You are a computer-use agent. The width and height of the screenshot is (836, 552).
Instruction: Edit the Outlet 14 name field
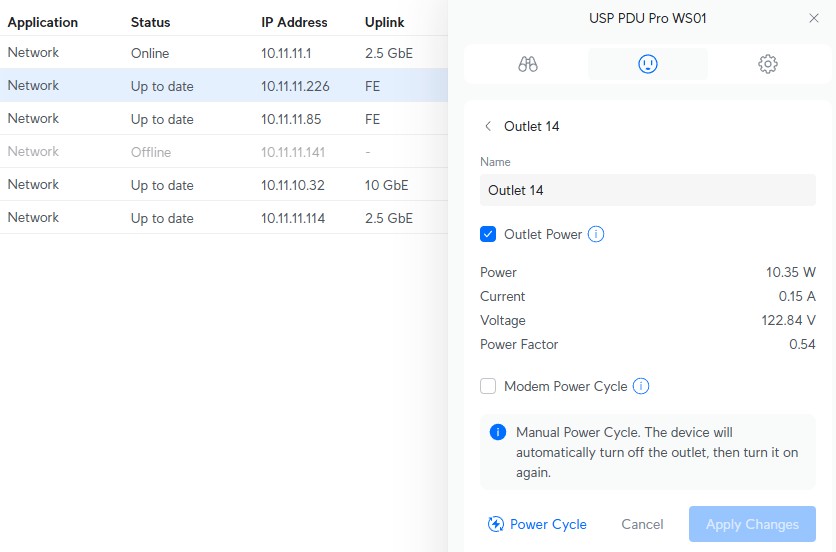coord(648,190)
